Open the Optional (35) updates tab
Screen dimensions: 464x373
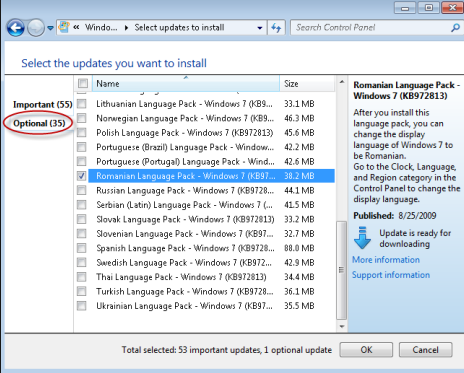39,124
